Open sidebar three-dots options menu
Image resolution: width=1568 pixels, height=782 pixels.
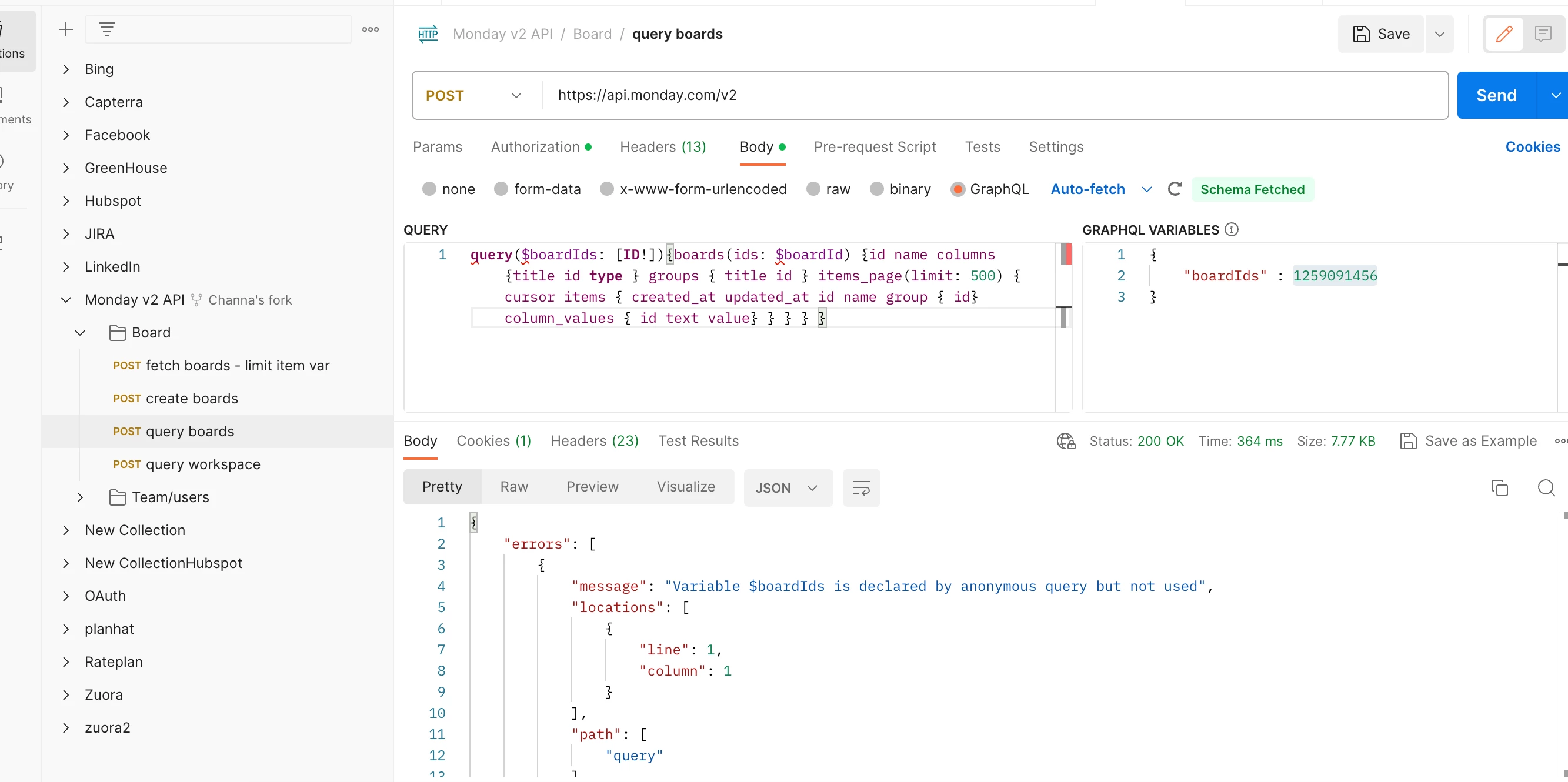[x=370, y=29]
